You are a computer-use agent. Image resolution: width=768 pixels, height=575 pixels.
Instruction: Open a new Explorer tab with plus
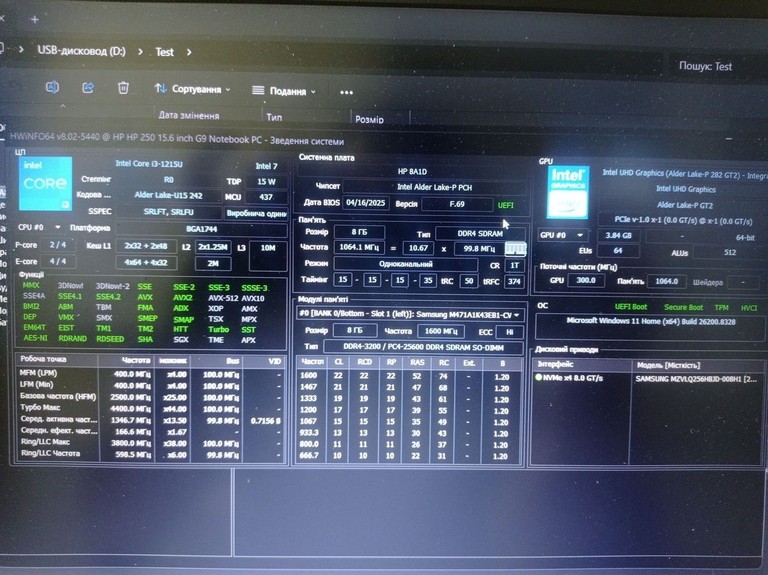click(34, 20)
